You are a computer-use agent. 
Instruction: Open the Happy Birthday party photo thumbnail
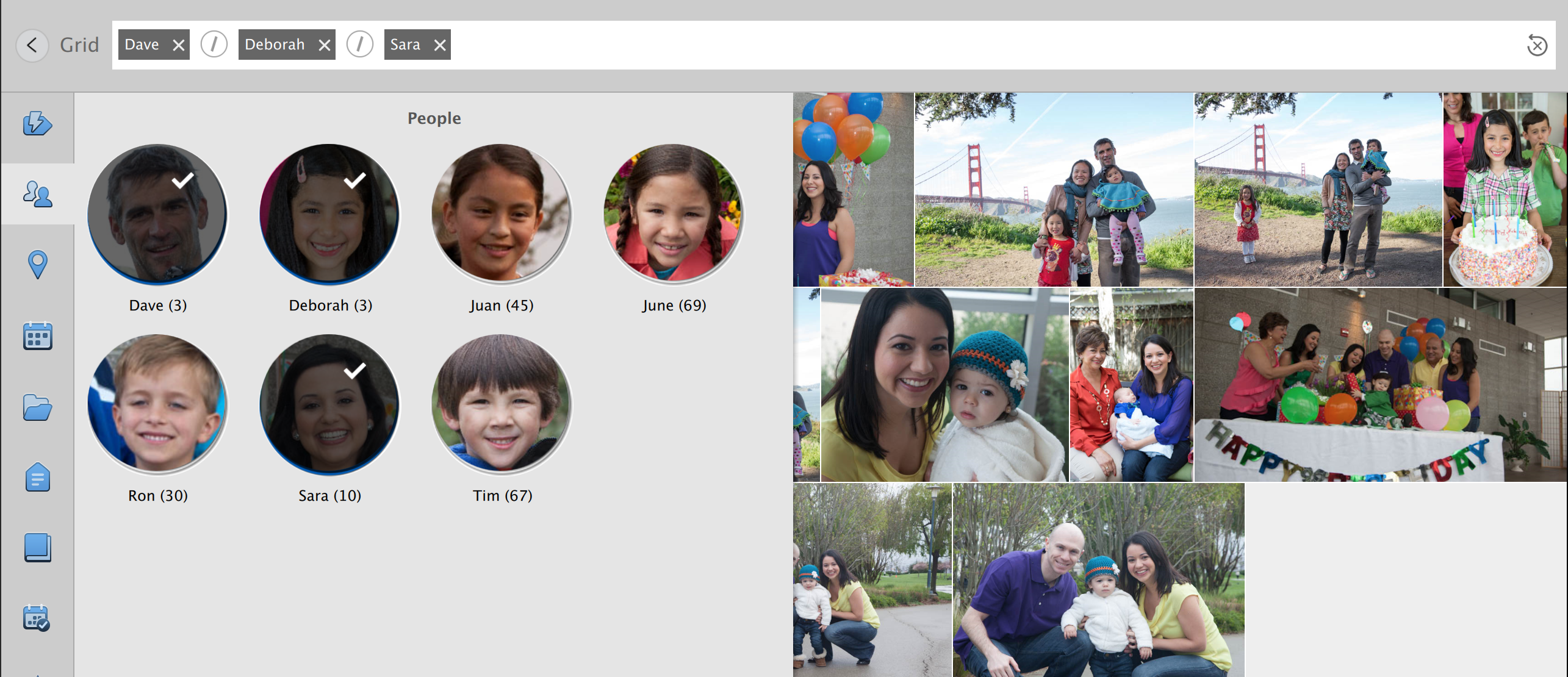click(x=1380, y=385)
